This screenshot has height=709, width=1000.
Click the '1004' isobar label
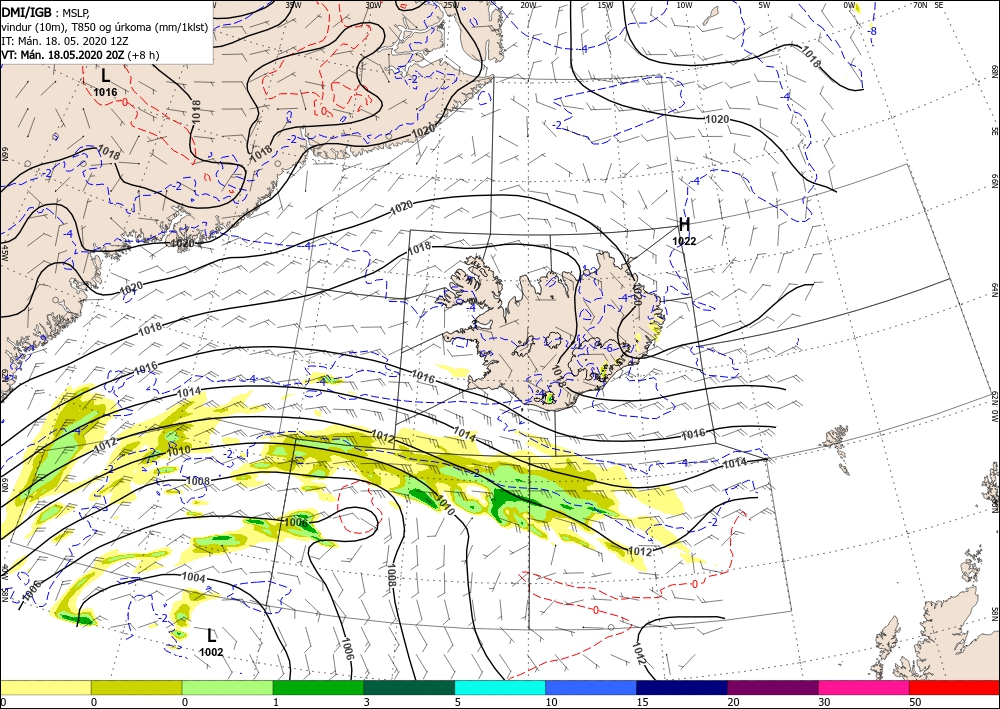pyautogui.click(x=194, y=578)
